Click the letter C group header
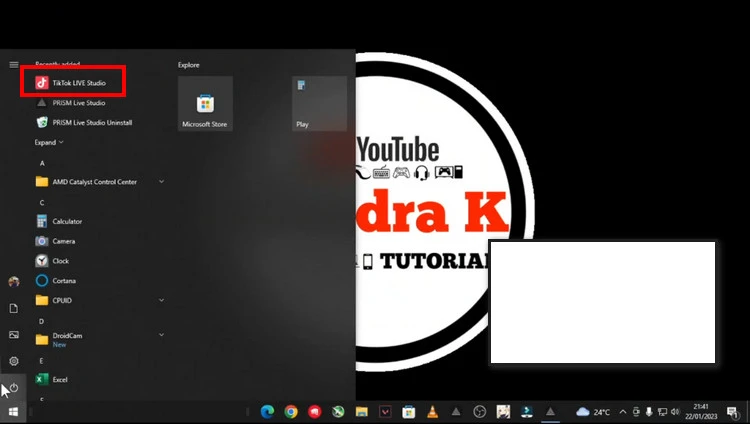Image resolution: width=750 pixels, height=424 pixels. pos(42,203)
